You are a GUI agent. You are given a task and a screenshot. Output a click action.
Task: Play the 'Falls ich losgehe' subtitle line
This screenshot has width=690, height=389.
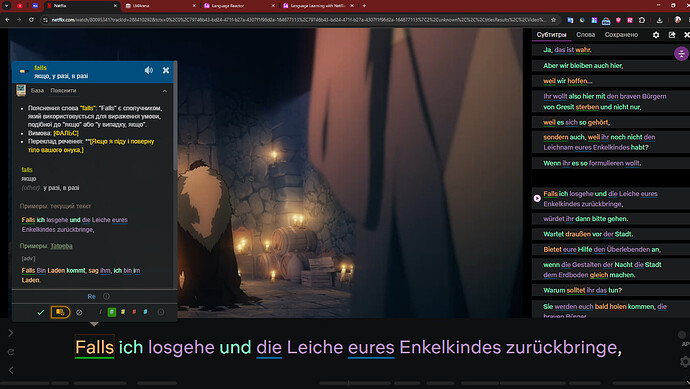point(537,198)
